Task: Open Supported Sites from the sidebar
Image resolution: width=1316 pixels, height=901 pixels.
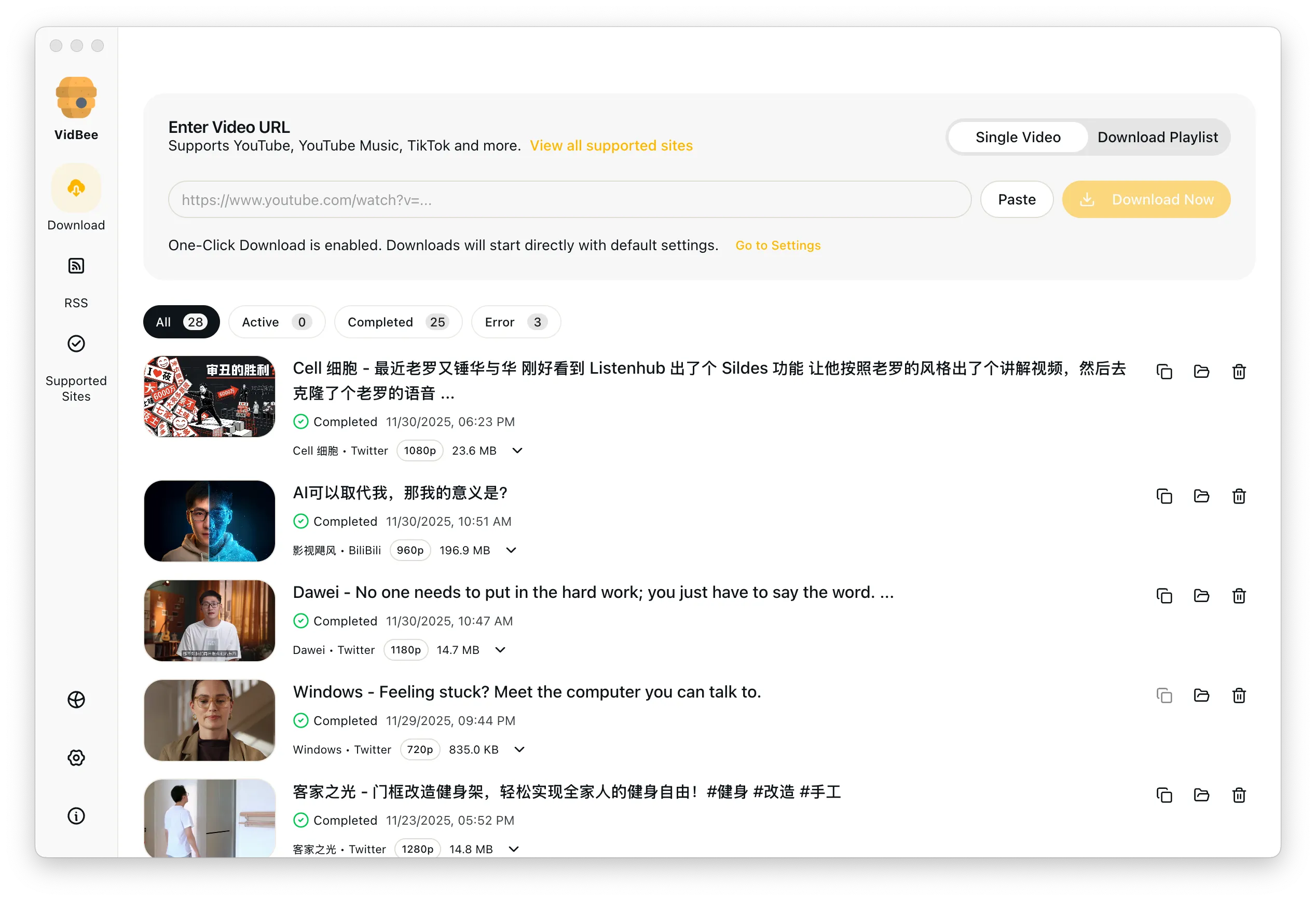Action: pyautogui.click(x=76, y=343)
